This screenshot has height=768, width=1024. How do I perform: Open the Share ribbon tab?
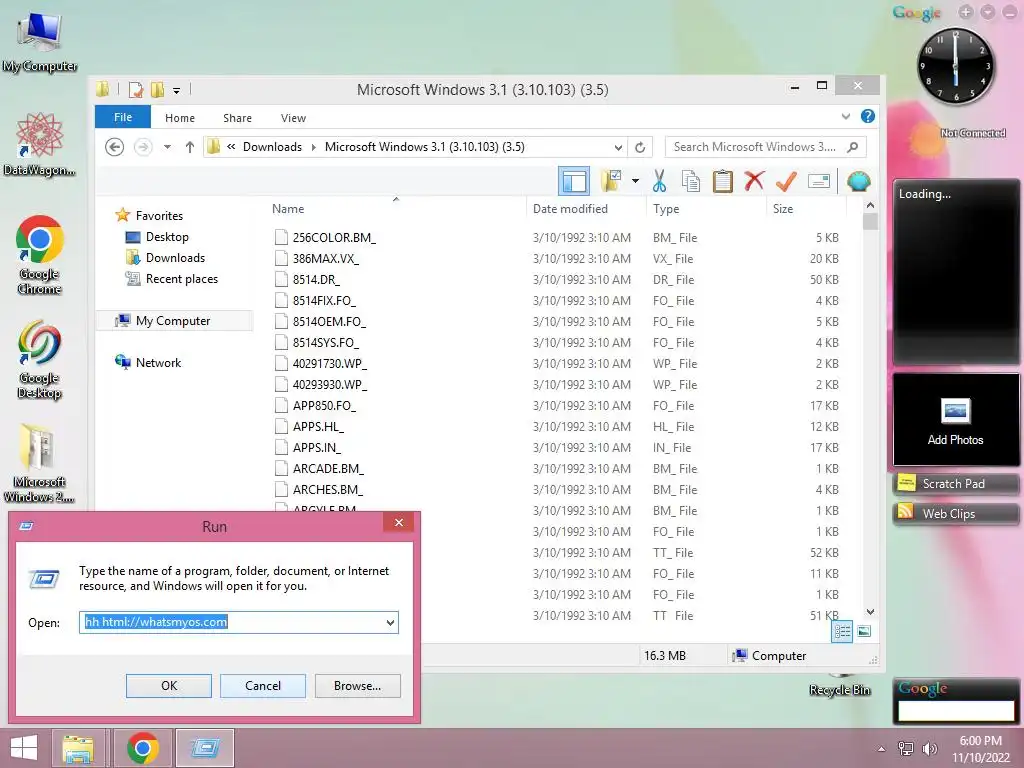point(237,118)
